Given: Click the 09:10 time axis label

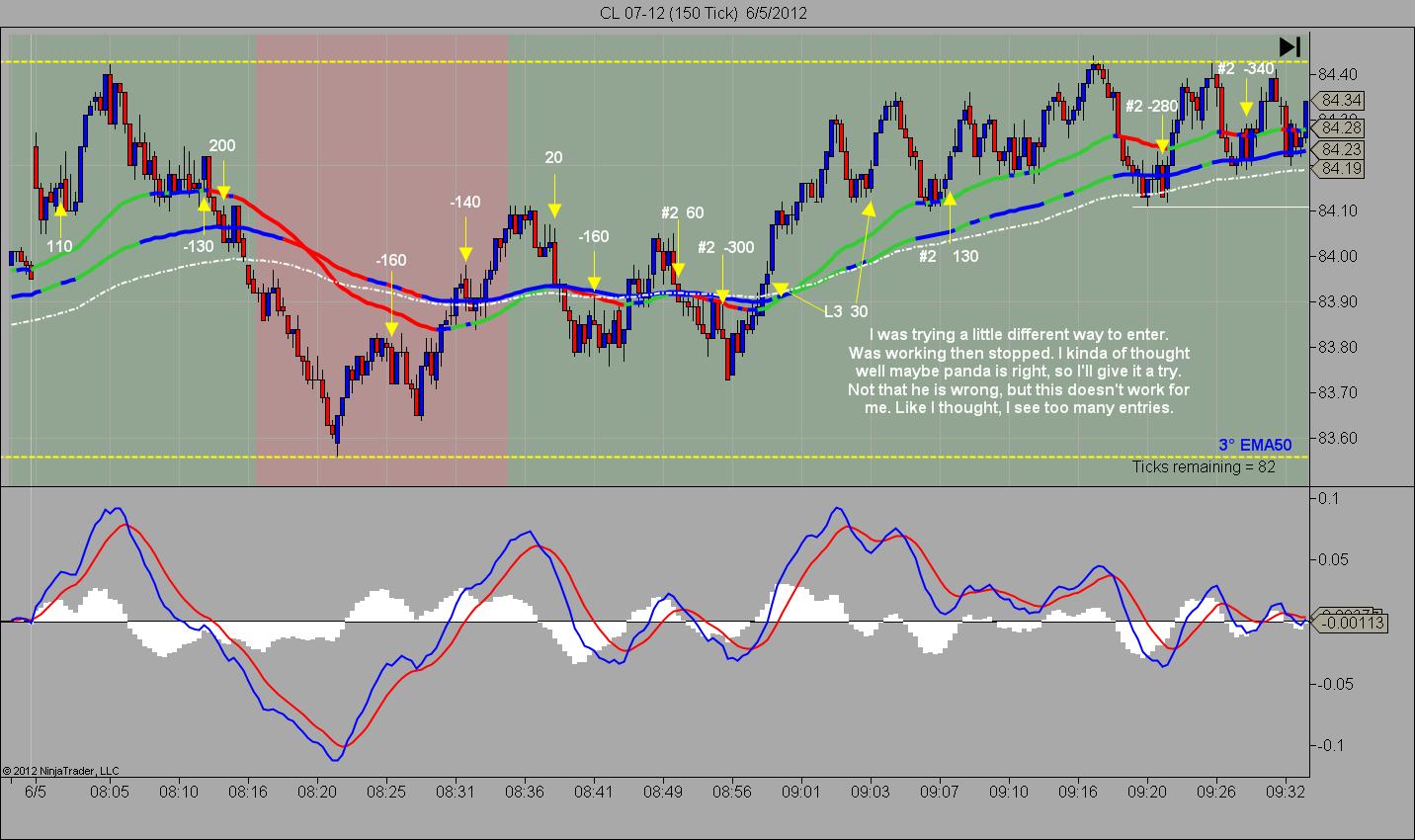Looking at the screenshot, I should pos(1008,793).
